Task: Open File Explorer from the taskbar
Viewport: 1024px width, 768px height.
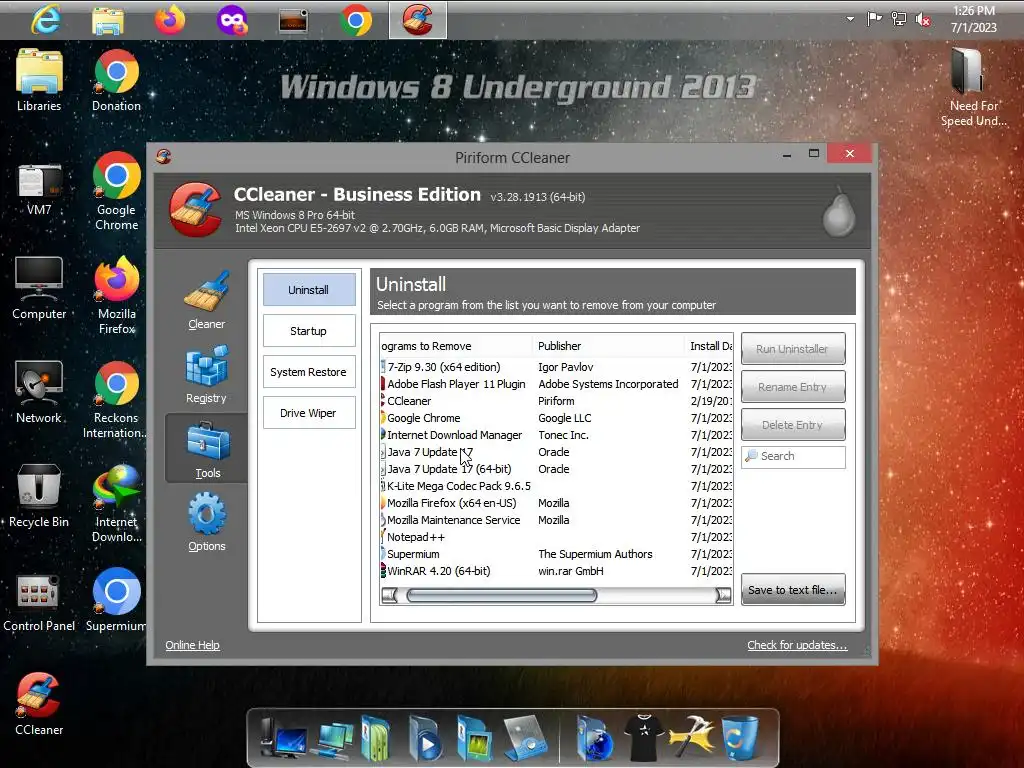Action: click(108, 21)
